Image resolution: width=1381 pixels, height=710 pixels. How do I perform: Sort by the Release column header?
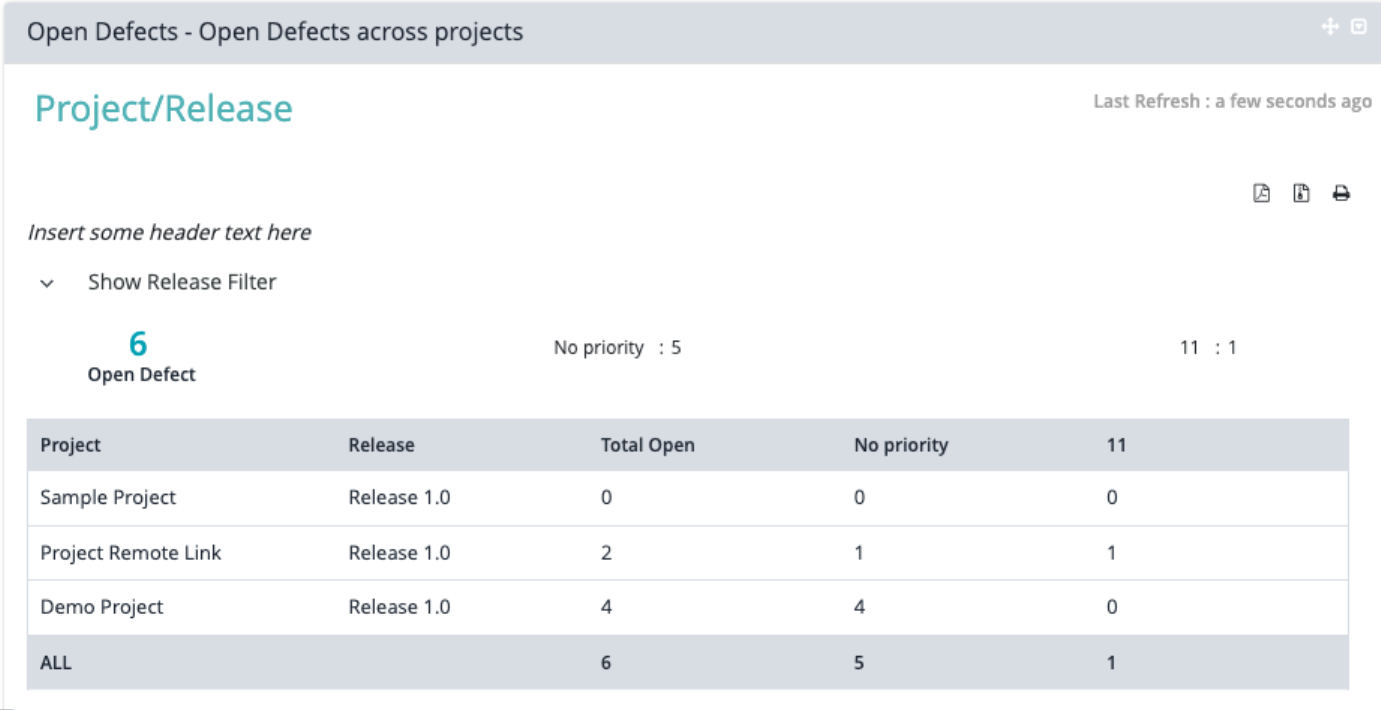(x=381, y=445)
